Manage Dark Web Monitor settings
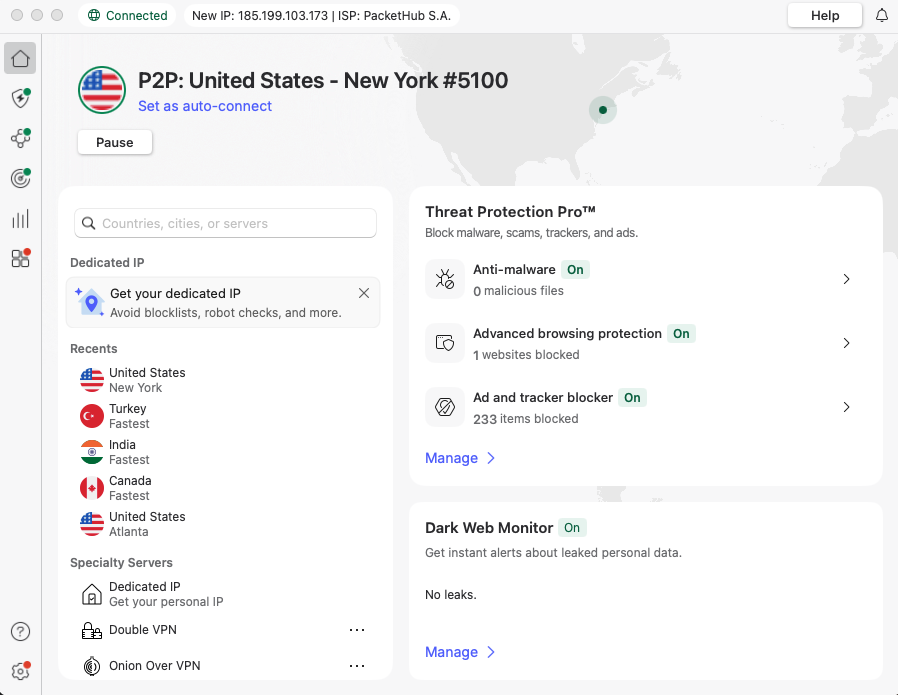This screenshot has width=898, height=695. point(460,652)
